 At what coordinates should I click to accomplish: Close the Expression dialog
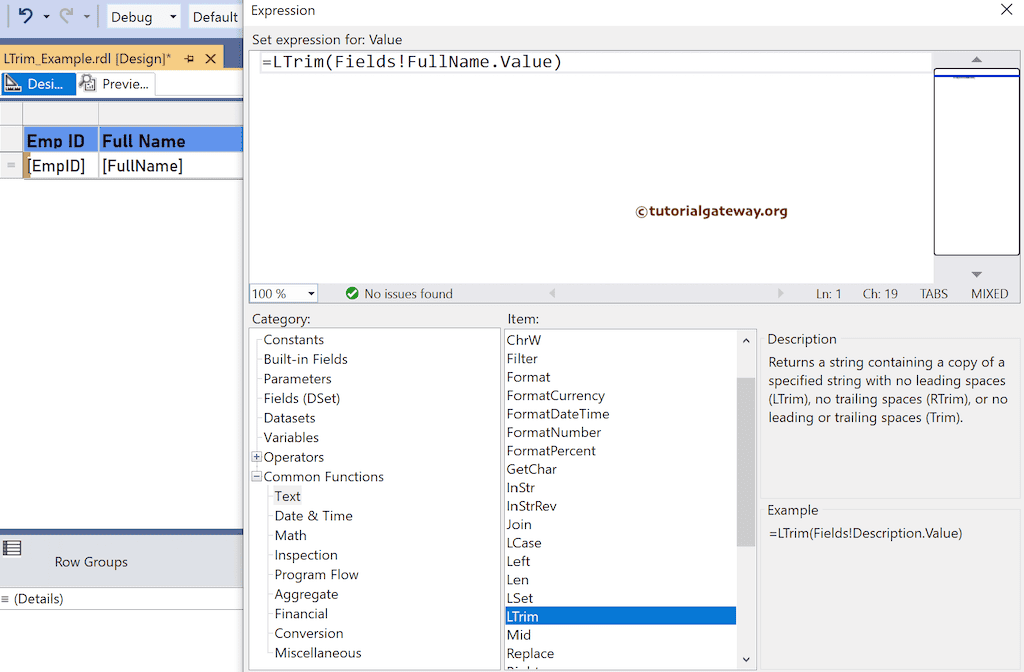pos(1007,10)
